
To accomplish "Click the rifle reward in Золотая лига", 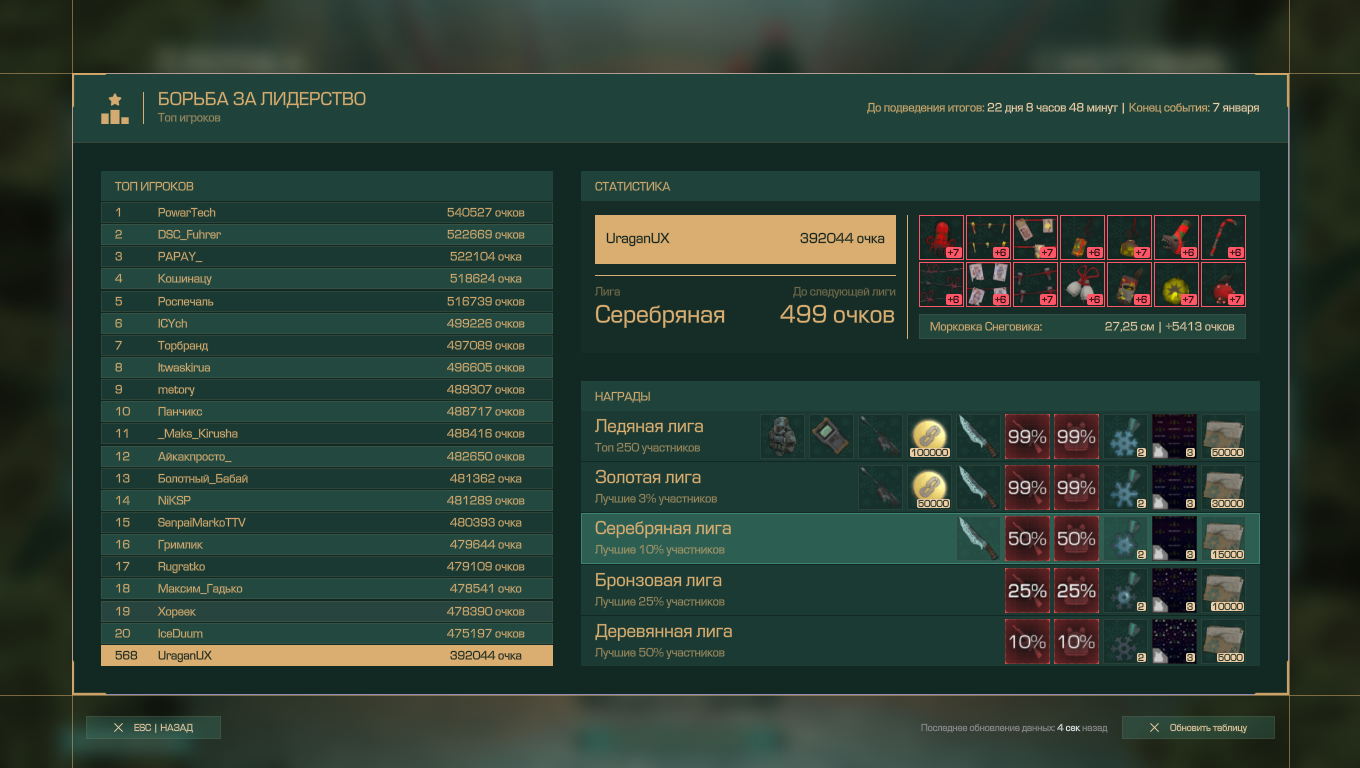I will 880,488.
